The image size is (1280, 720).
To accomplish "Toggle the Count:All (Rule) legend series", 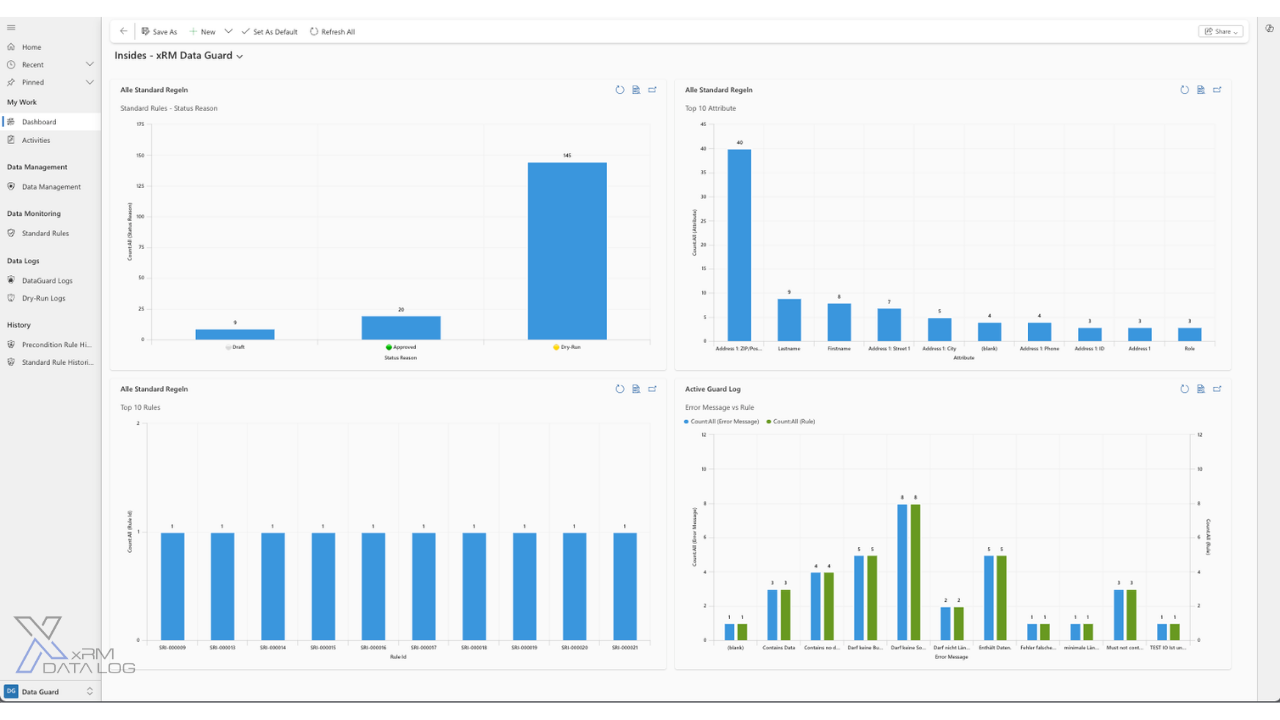I will [792, 422].
